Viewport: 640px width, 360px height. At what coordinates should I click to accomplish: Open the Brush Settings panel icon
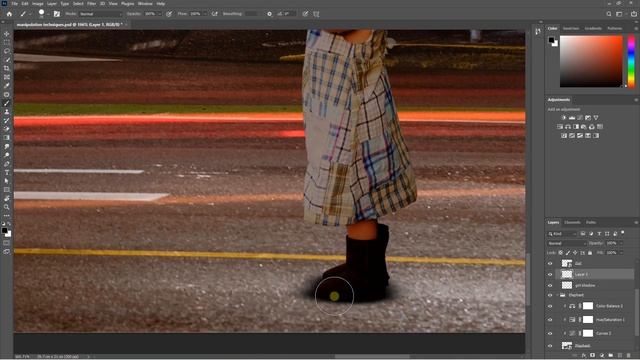coord(57,14)
